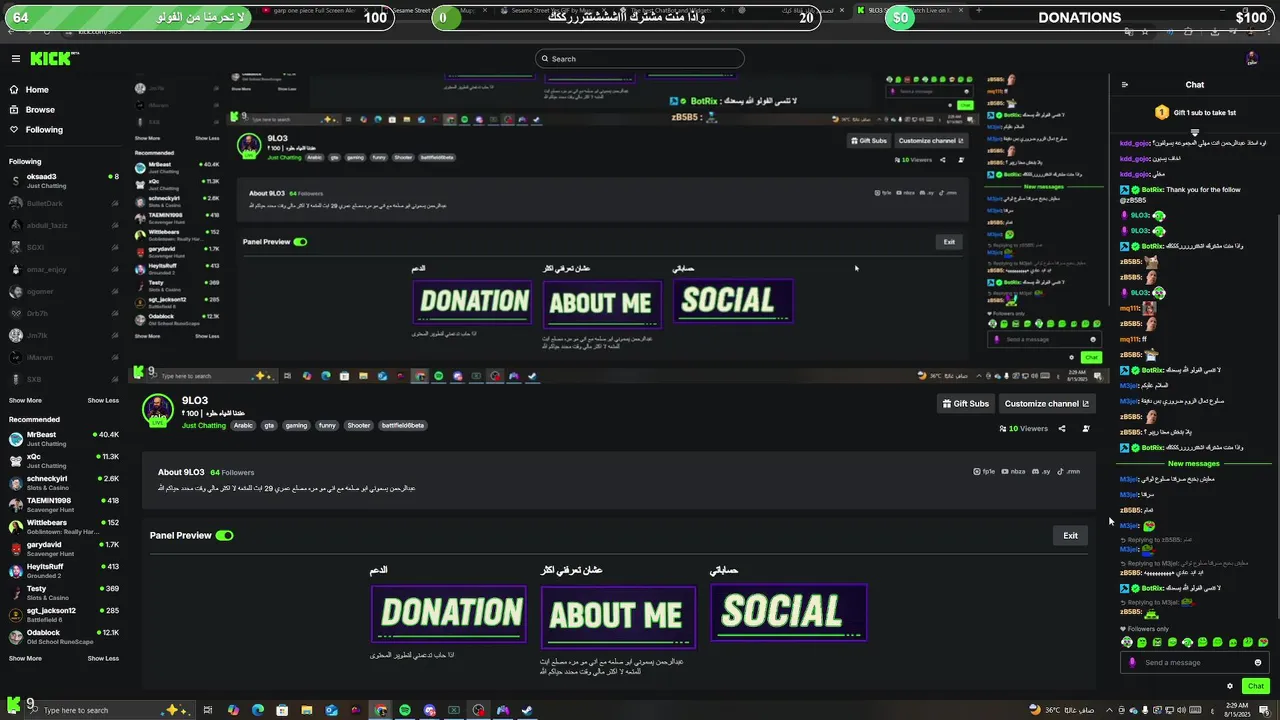Open the DONATION panel image
The height and width of the screenshot is (720, 1280).
tap(449, 613)
